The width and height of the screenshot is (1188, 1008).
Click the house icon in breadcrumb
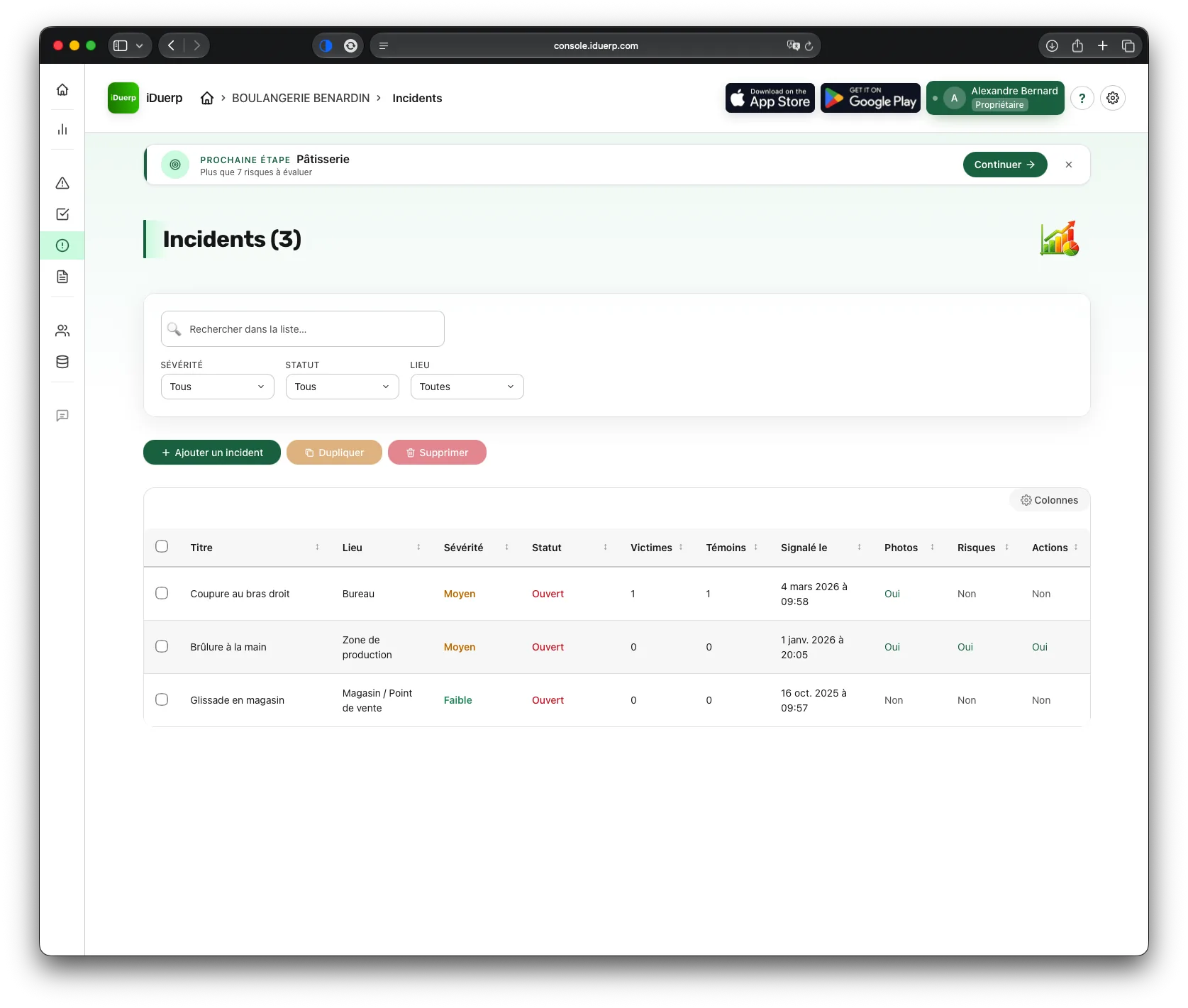tap(207, 98)
